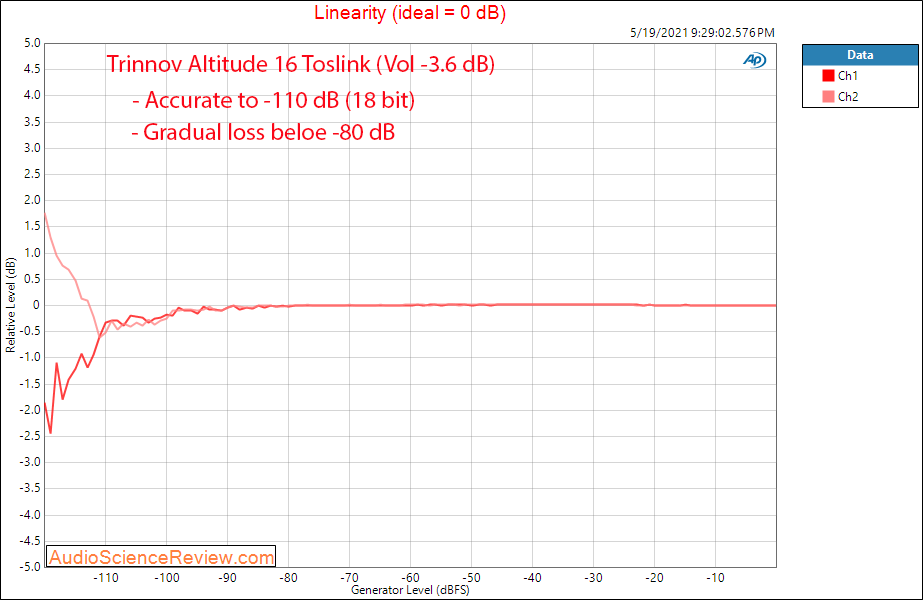Click the positive 2.0 y-axis tick label
Image resolution: width=923 pixels, height=600 pixels.
tap(32, 200)
